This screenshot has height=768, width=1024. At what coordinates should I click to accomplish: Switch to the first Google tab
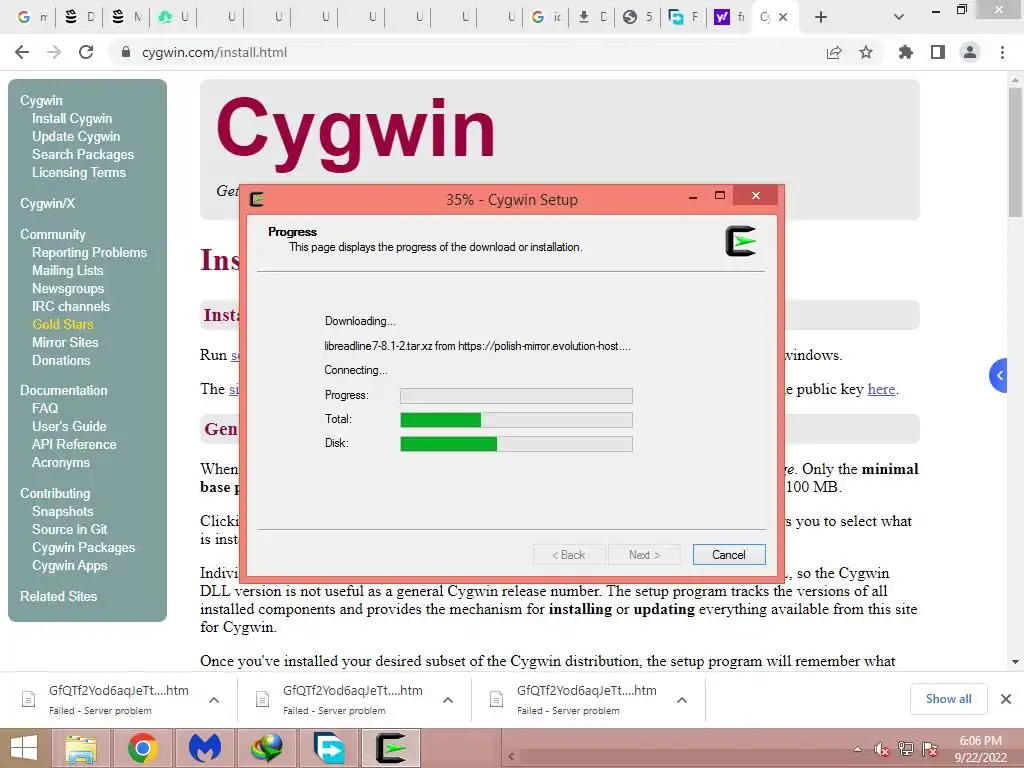click(x=31, y=17)
